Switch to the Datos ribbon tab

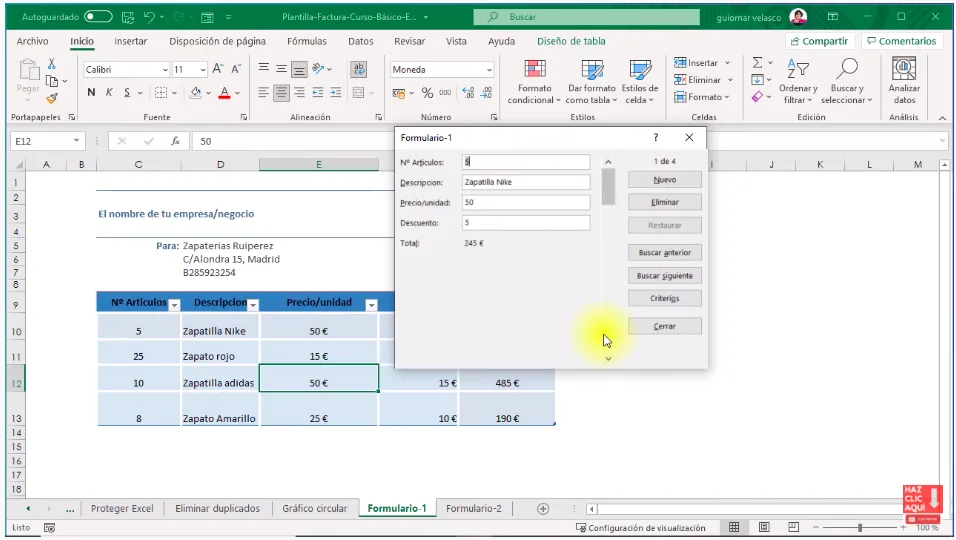360,41
